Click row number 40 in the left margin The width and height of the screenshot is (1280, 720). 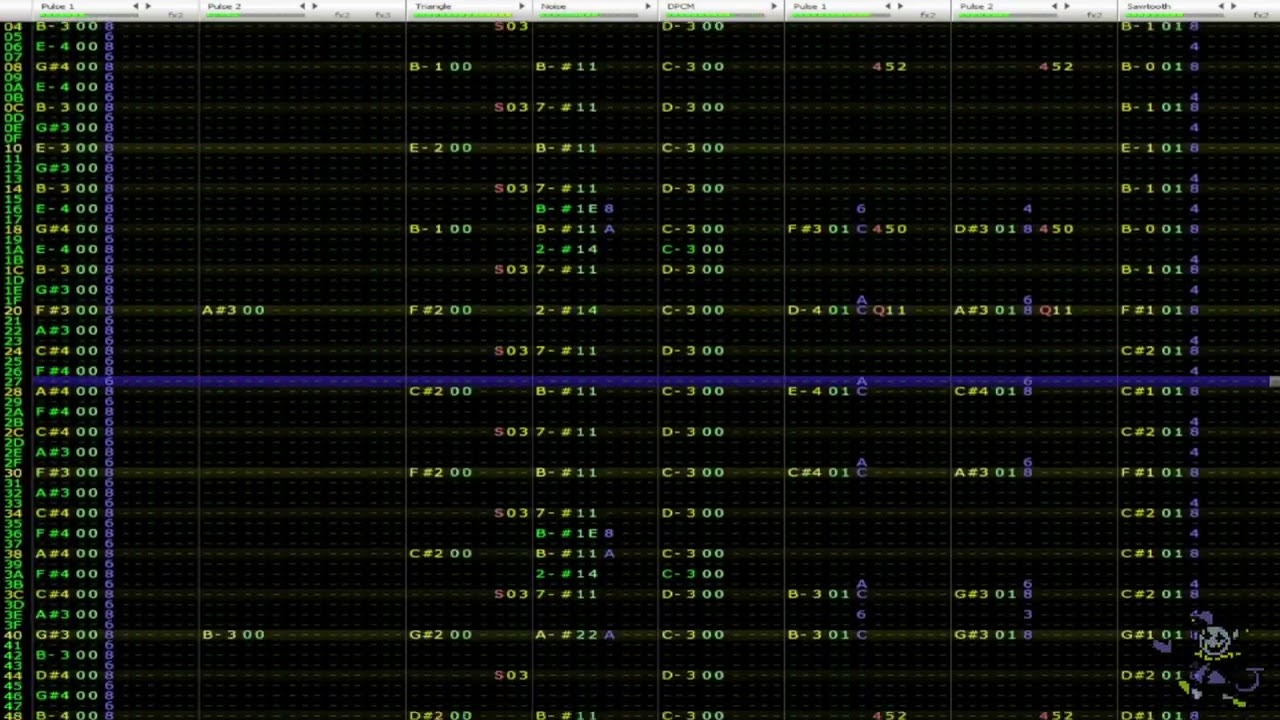[x=13, y=634]
